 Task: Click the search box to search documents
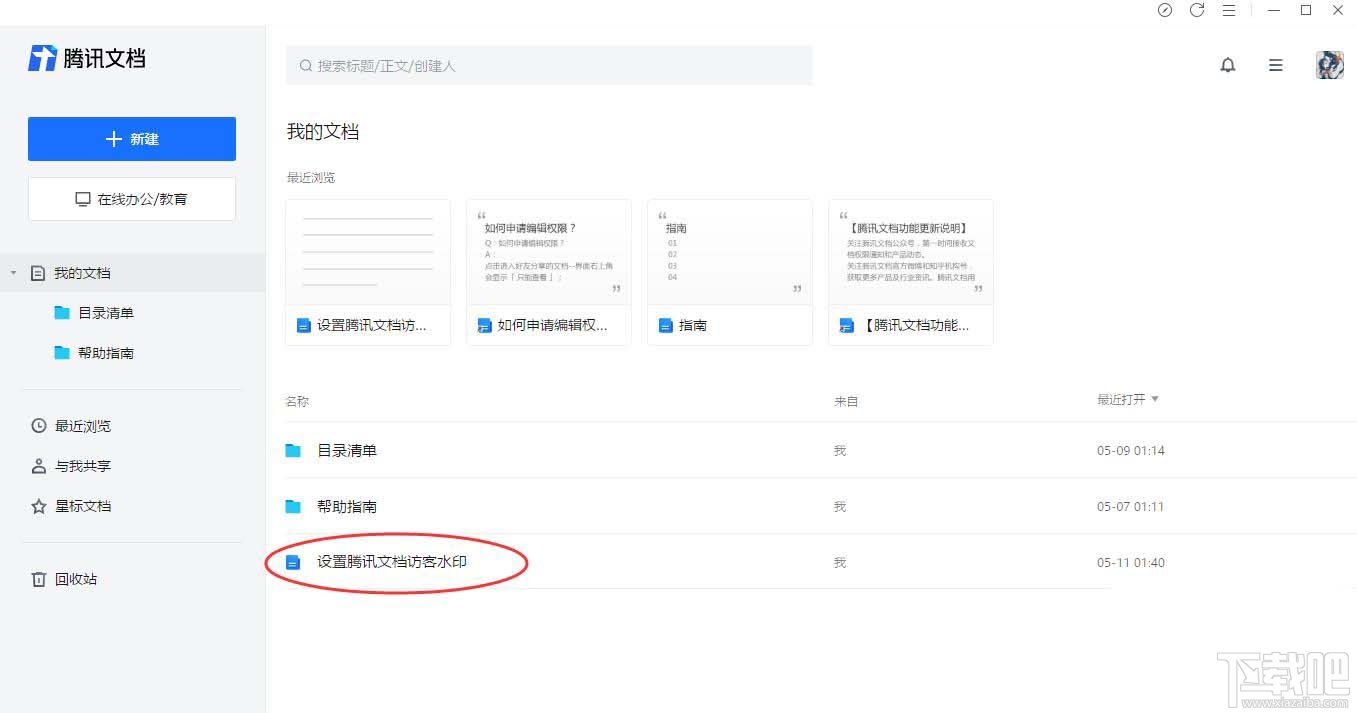[x=548, y=65]
